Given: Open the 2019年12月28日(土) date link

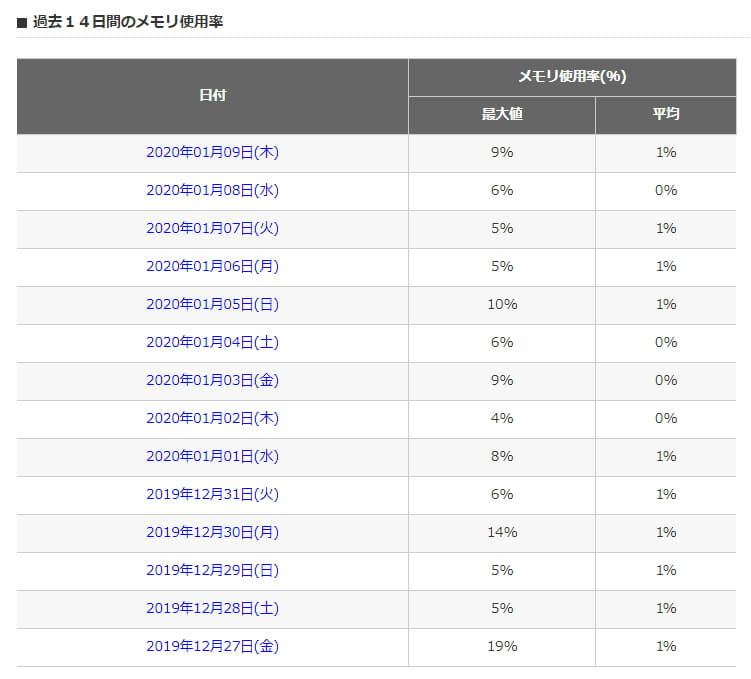Looking at the screenshot, I should (x=212, y=608).
